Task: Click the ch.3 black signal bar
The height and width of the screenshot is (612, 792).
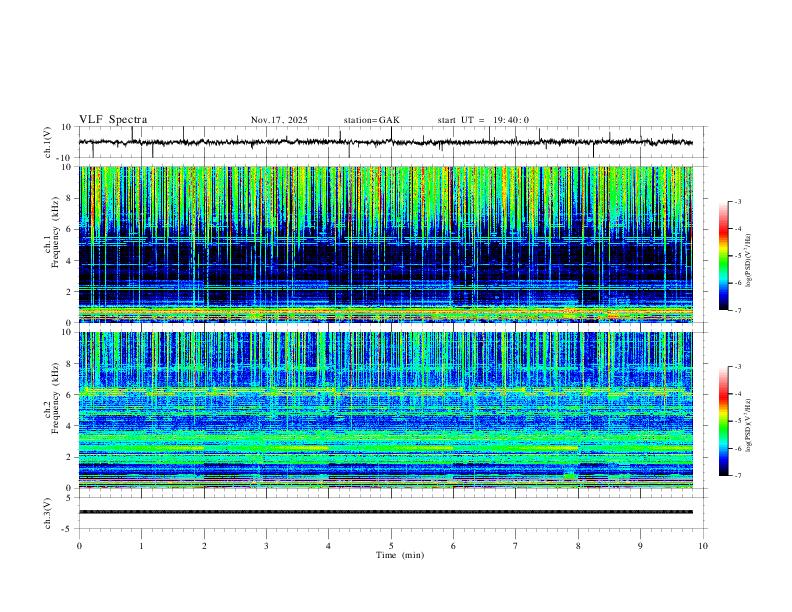Action: pos(386,512)
